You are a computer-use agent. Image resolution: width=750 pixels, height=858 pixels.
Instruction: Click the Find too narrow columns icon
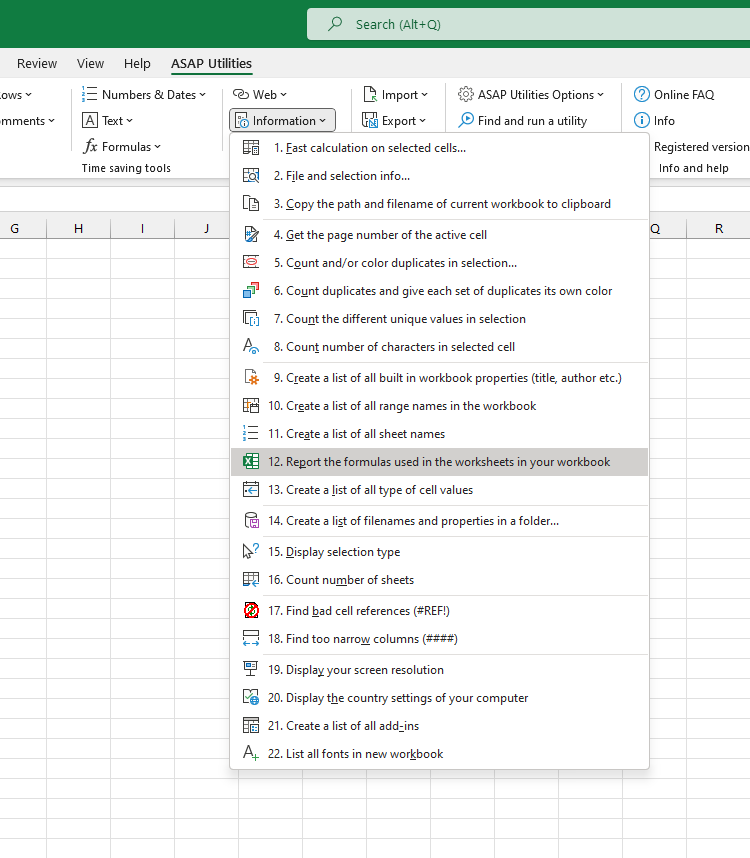[x=251, y=639]
